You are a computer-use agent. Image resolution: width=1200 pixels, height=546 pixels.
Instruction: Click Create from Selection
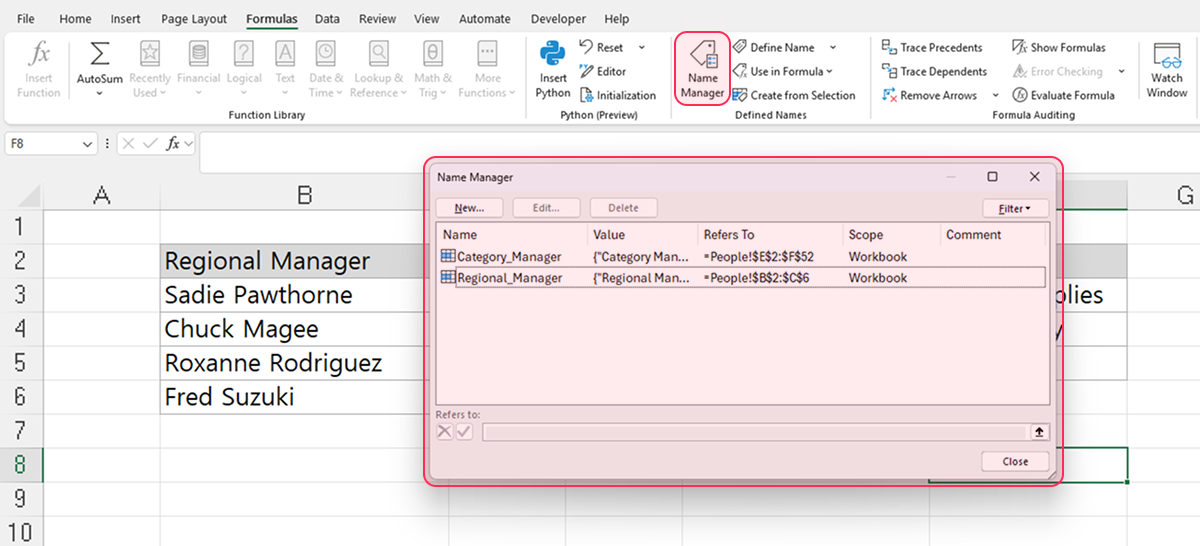coord(794,96)
